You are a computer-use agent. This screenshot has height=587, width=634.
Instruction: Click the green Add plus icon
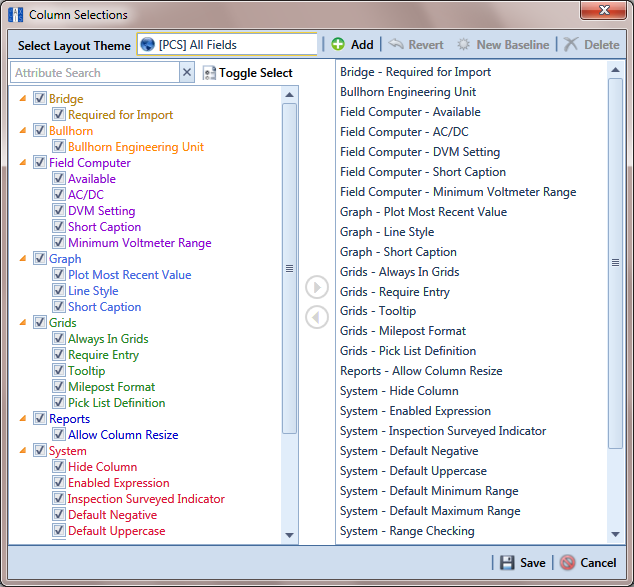(338, 44)
